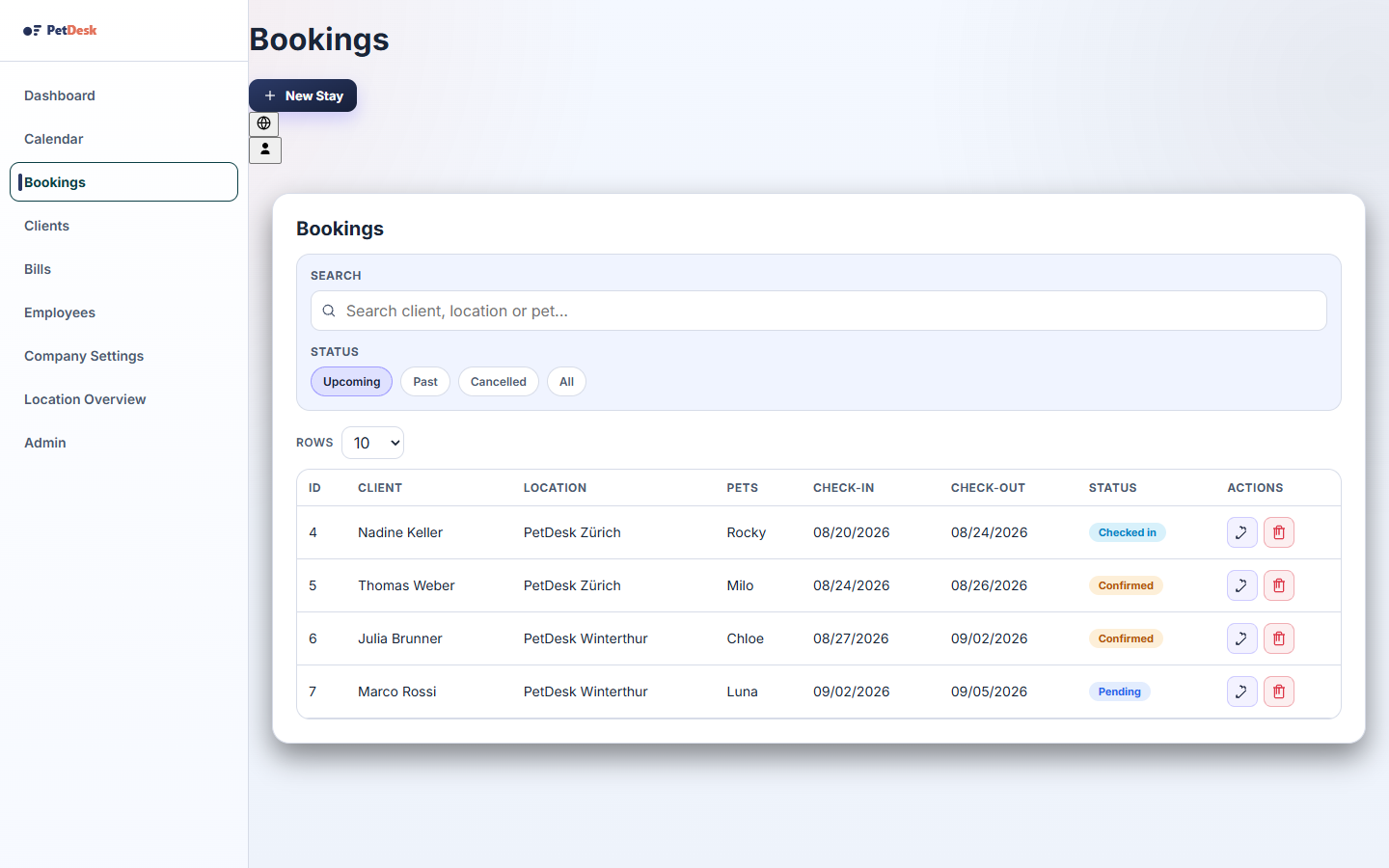Click the Location column header
This screenshot has width=1389, height=868.
[555, 488]
